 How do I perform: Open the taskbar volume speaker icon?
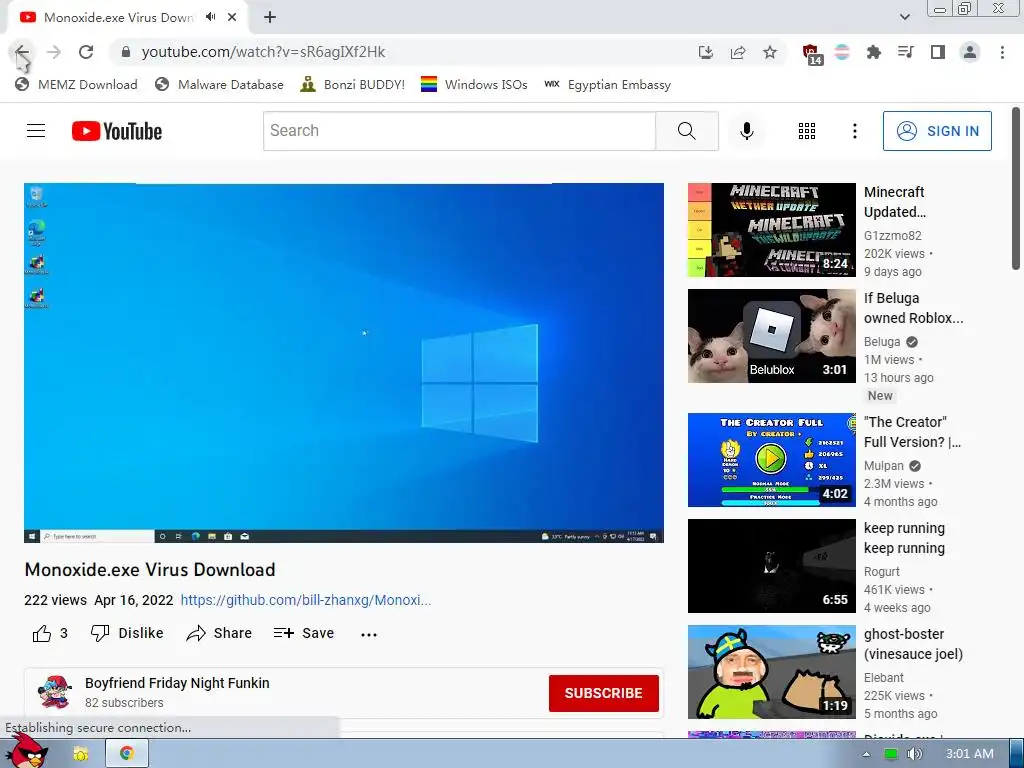coord(914,754)
